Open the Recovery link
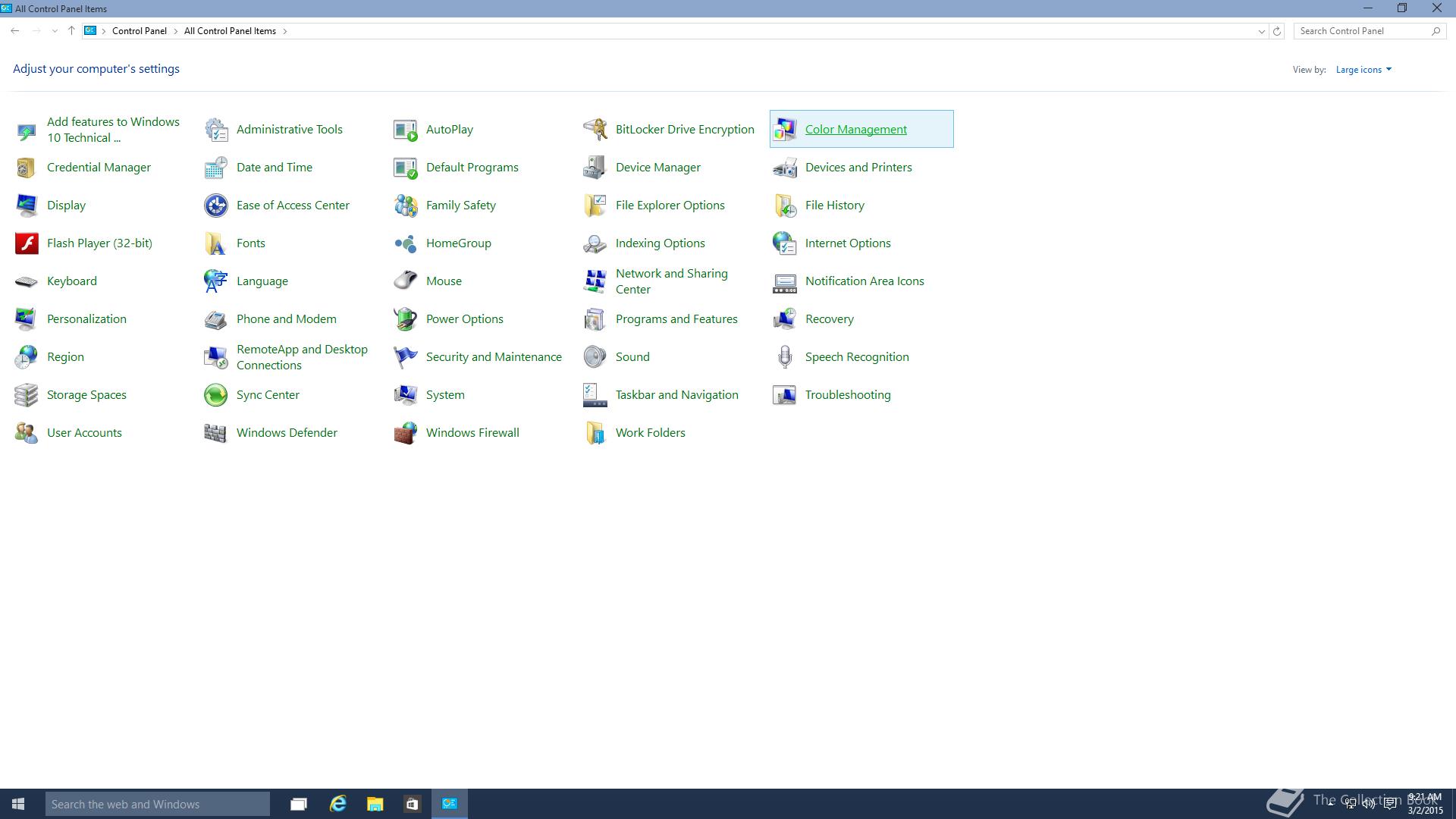The height and width of the screenshot is (819, 1456). pyautogui.click(x=830, y=319)
